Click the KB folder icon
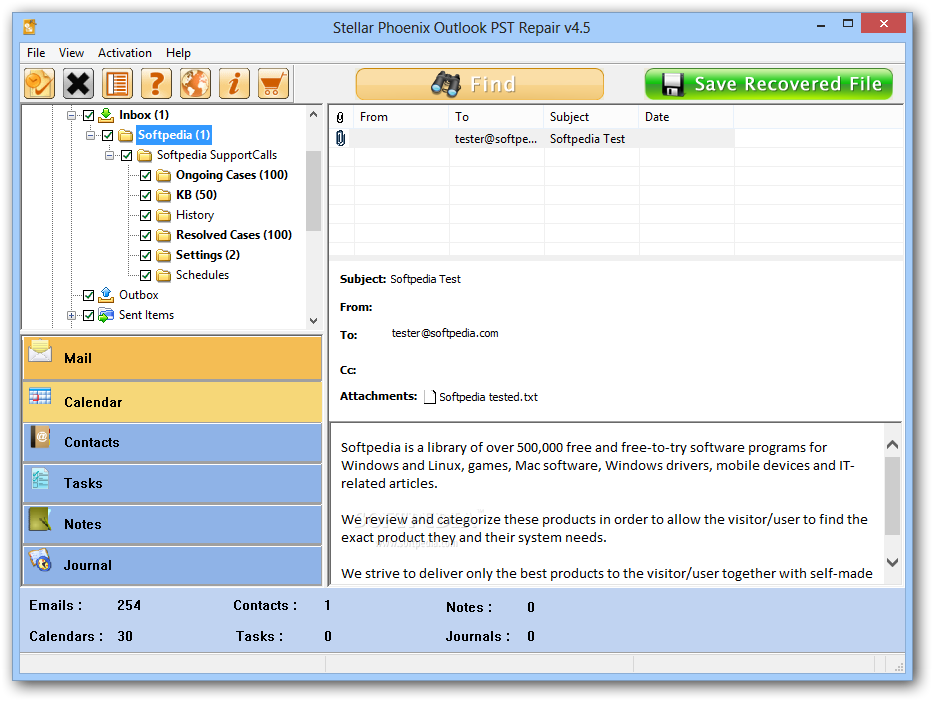This screenshot has height=701, width=933. click(x=164, y=195)
